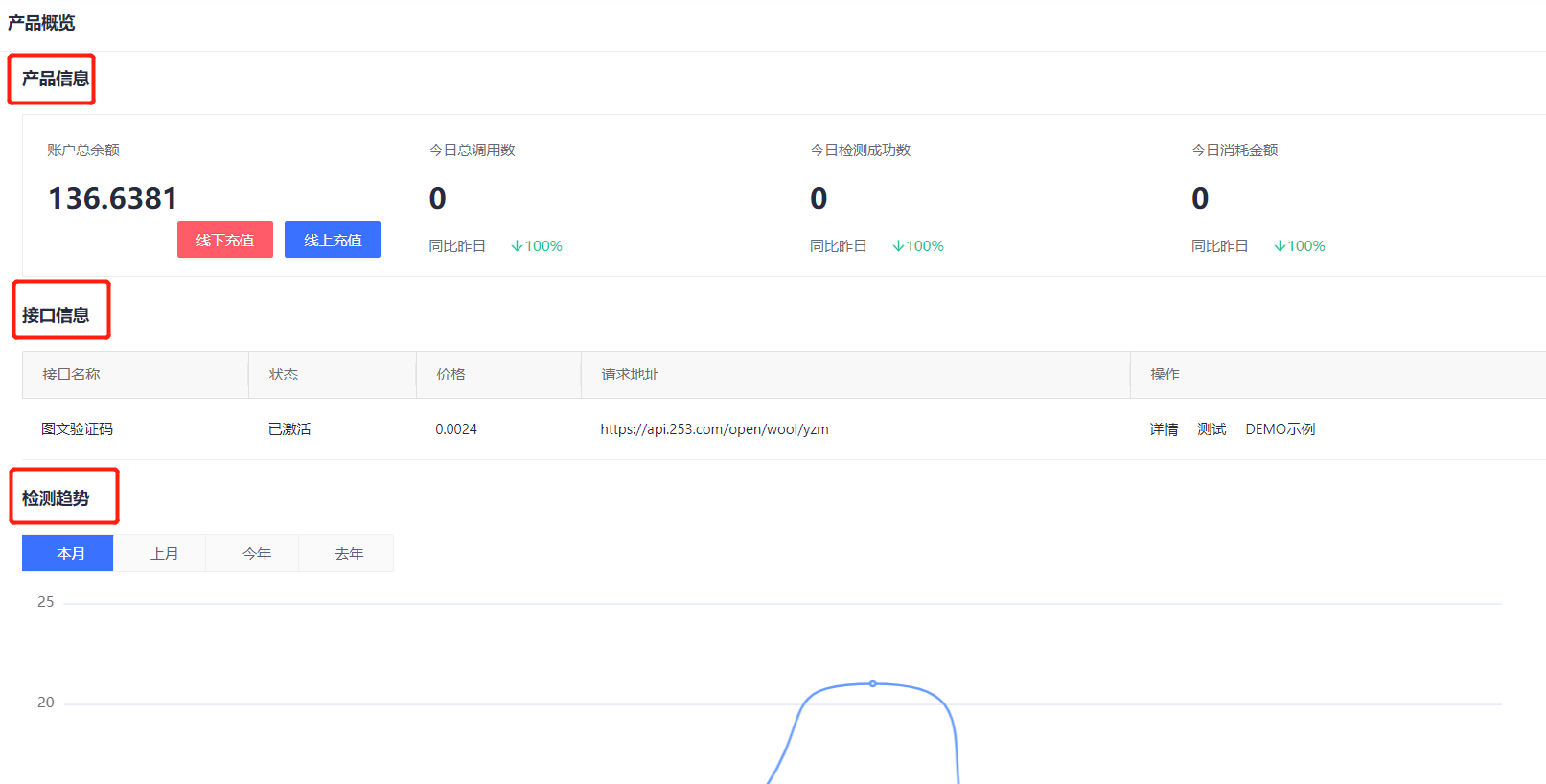Click the 图文验证码 interface name cell
The image size is (1546, 784).
(78, 429)
